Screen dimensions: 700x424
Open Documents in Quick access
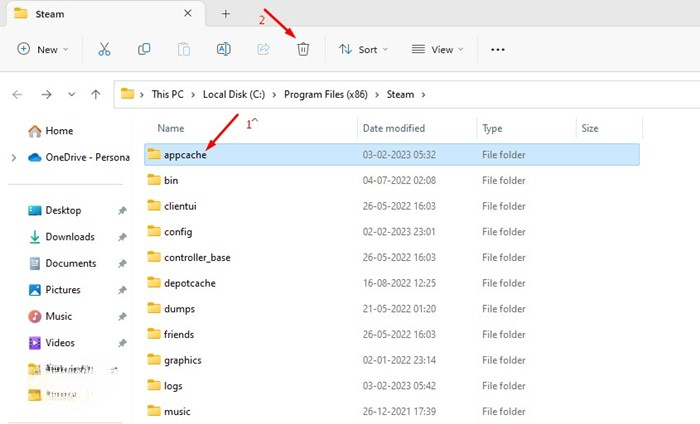(x=62, y=263)
